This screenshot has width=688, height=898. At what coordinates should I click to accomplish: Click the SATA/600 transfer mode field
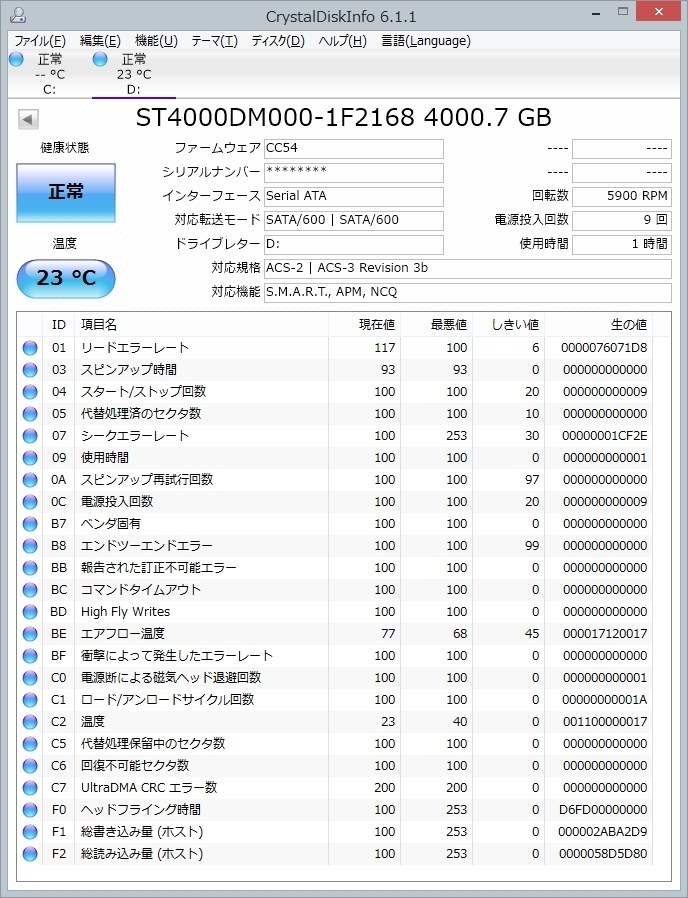353,220
